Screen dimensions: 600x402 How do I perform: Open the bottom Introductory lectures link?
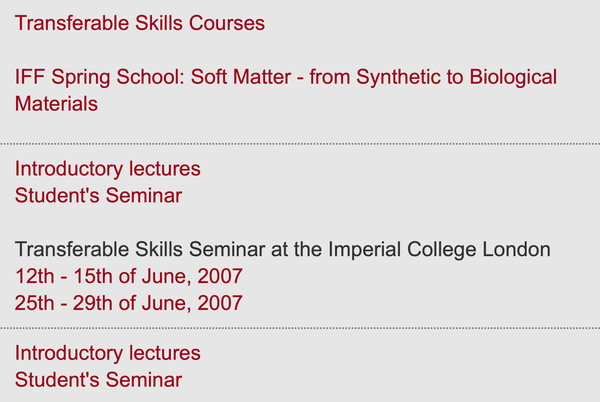107,353
